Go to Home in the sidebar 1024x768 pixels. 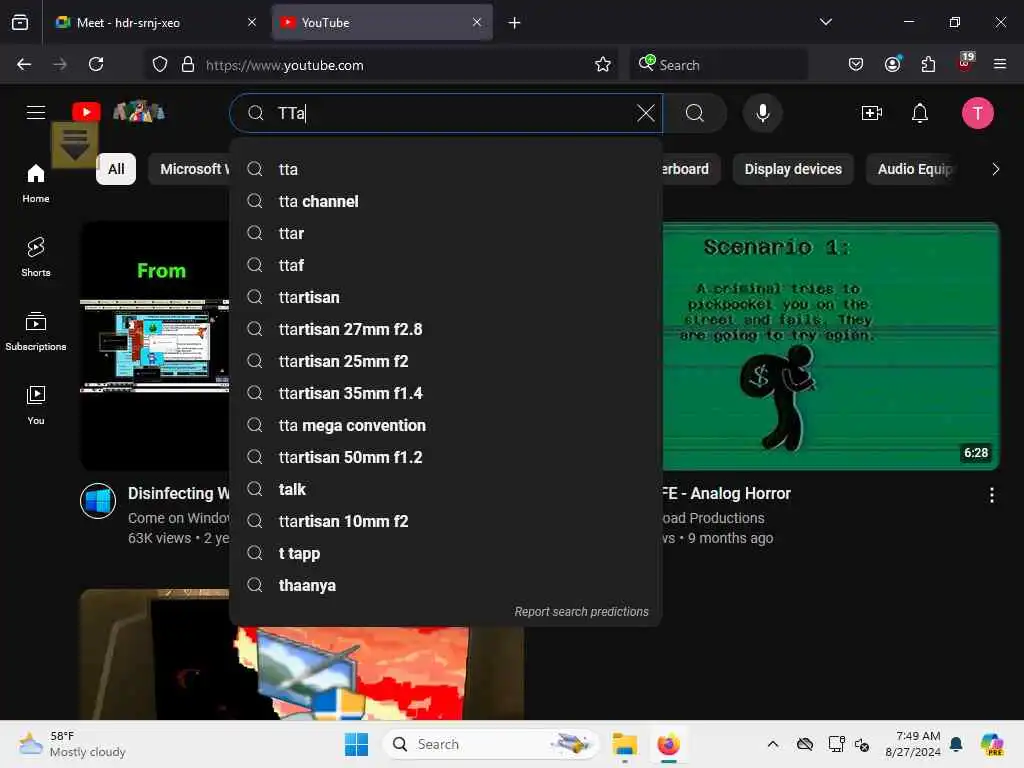click(36, 184)
